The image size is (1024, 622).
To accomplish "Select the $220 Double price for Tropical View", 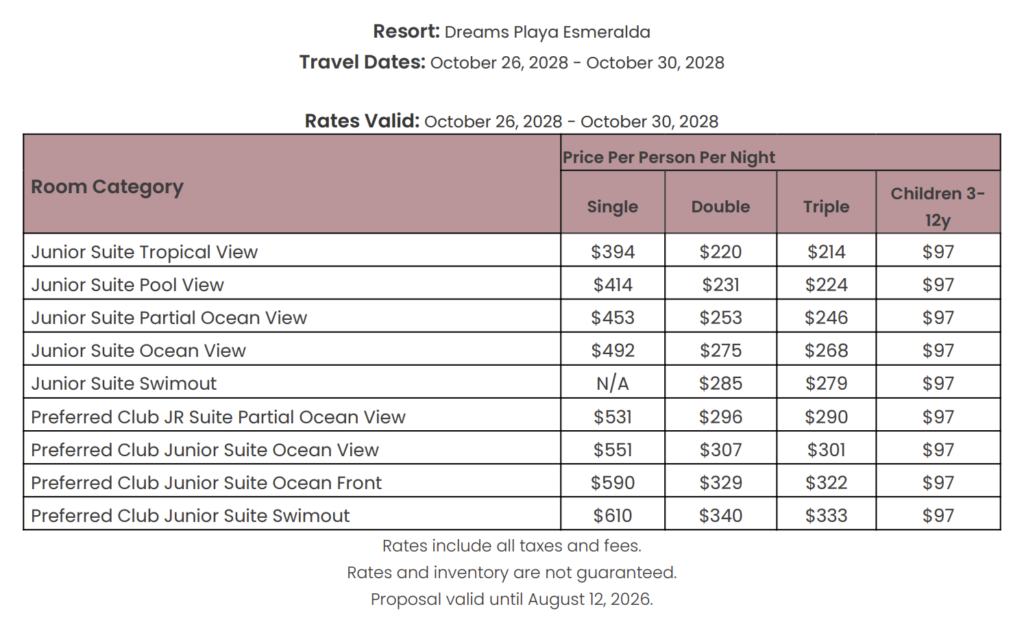I will (720, 252).
